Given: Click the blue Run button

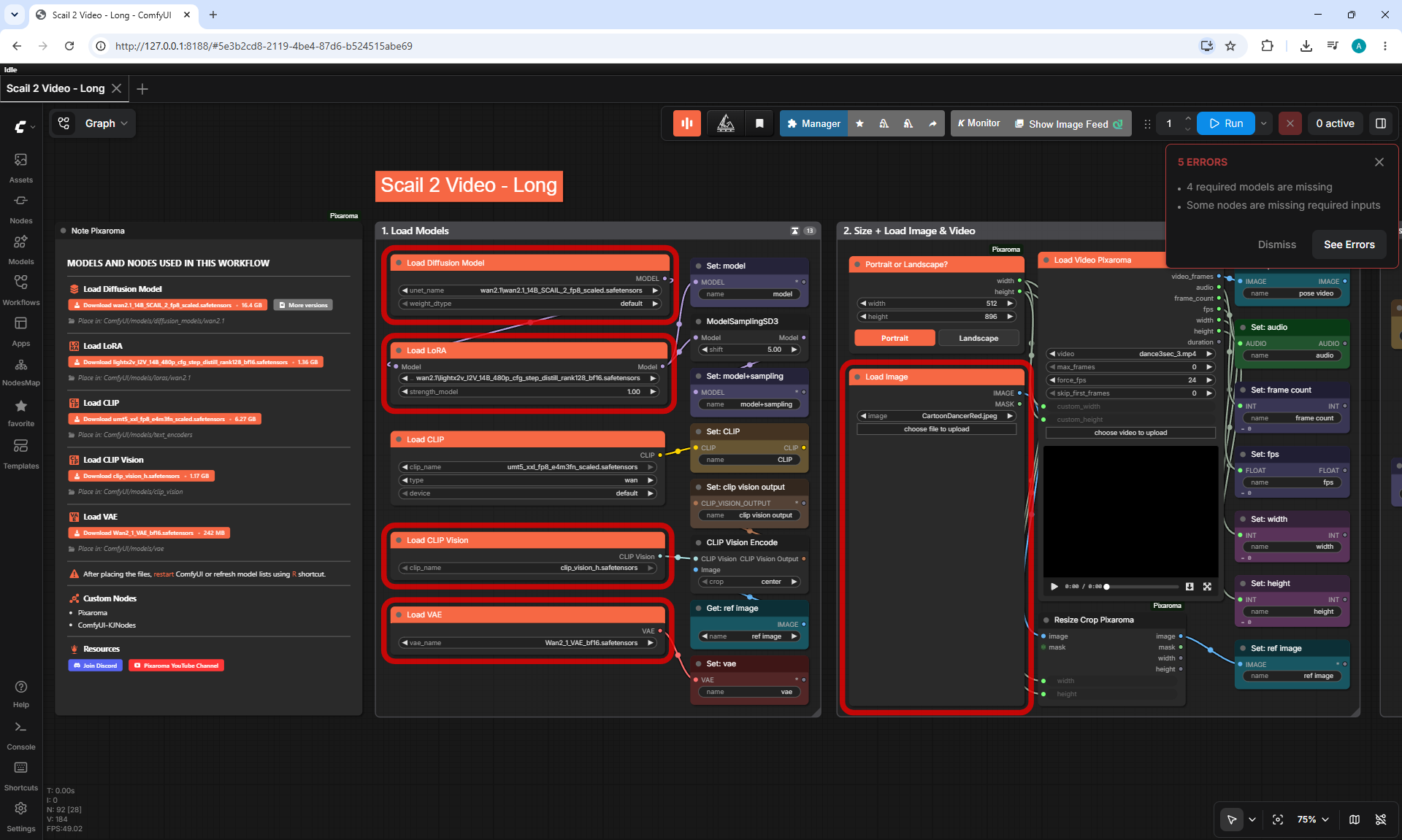Looking at the screenshot, I should pyautogui.click(x=1226, y=123).
